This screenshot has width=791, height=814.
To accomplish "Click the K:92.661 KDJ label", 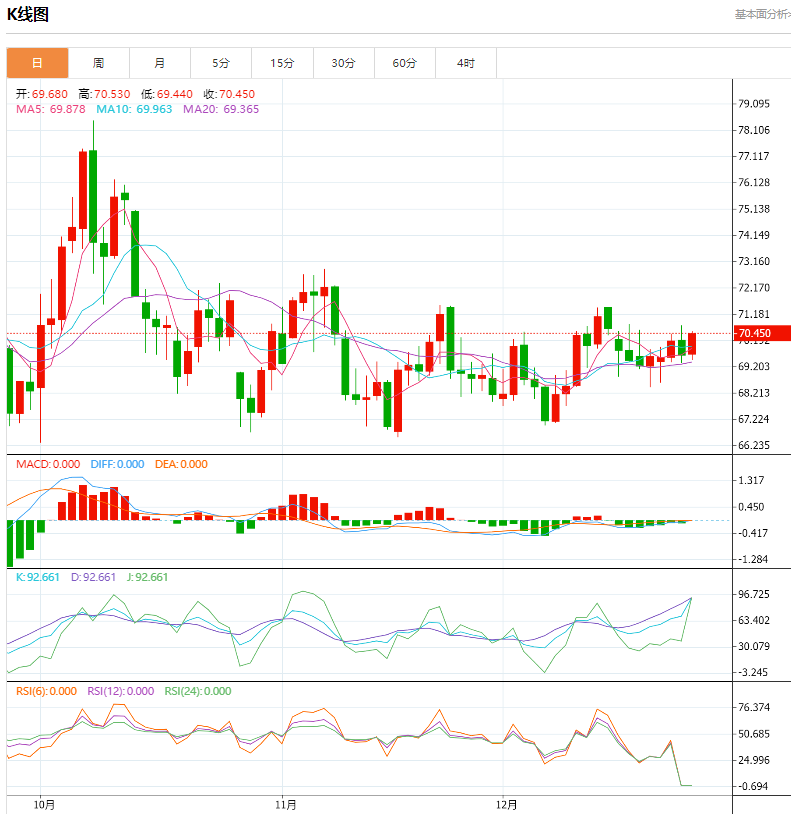I will 37,577.
